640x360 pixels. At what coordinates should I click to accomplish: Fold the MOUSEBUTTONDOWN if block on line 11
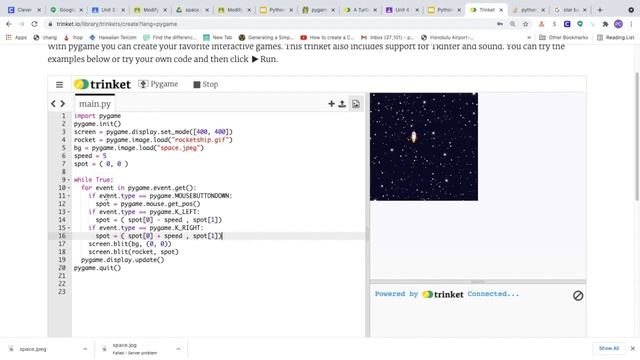point(69,196)
